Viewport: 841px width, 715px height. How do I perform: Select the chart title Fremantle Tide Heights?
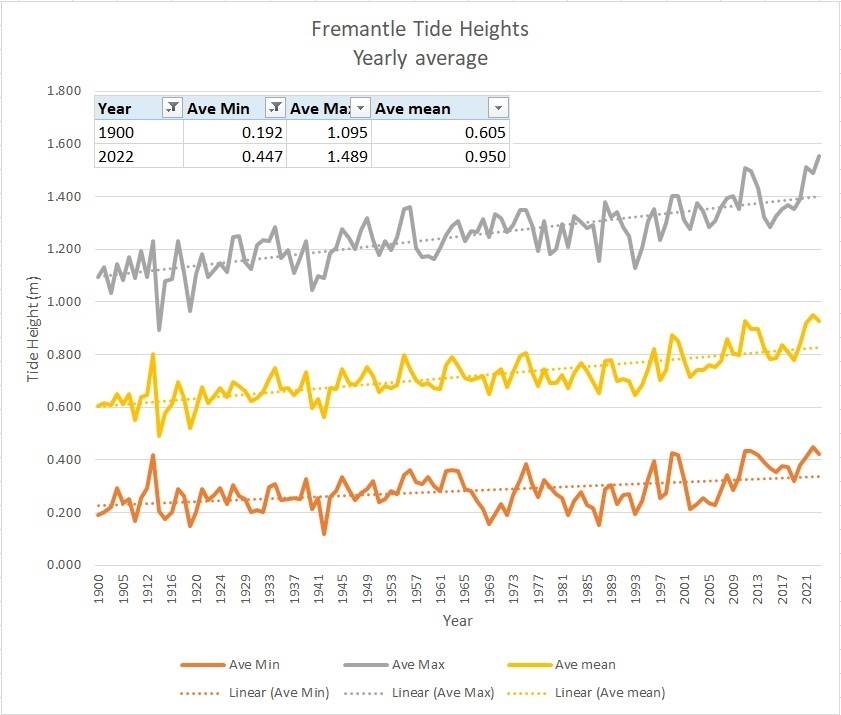click(x=420, y=29)
